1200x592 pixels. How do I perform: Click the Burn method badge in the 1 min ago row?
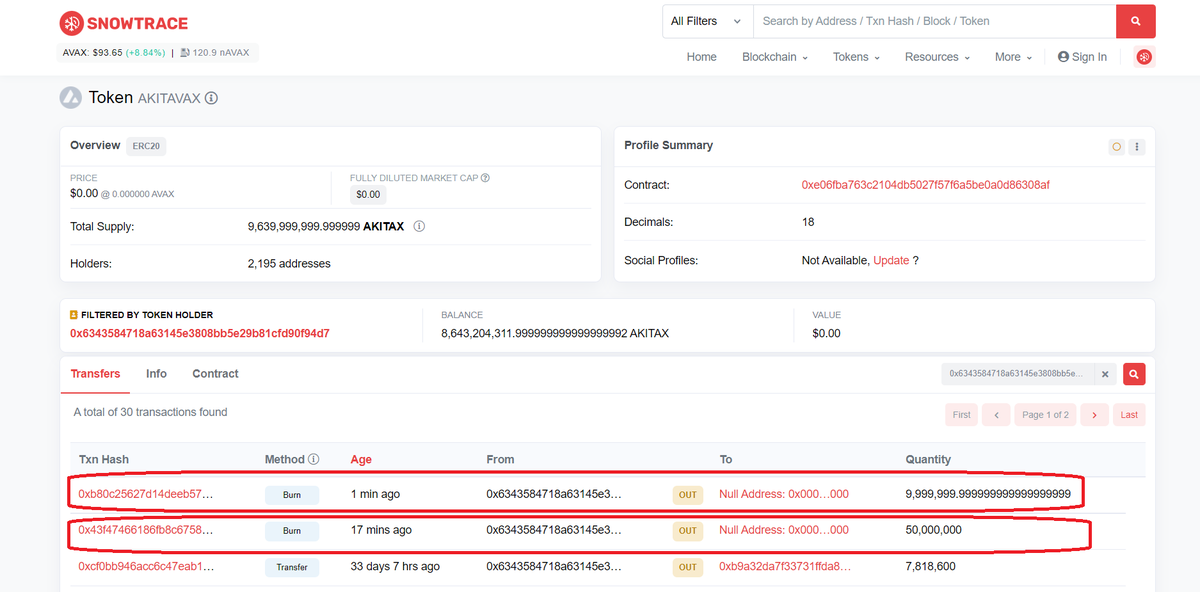[292, 495]
